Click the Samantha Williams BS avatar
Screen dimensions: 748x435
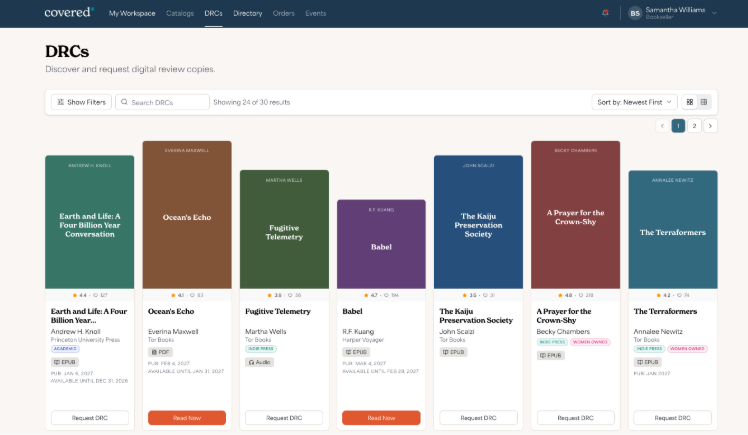click(x=634, y=13)
